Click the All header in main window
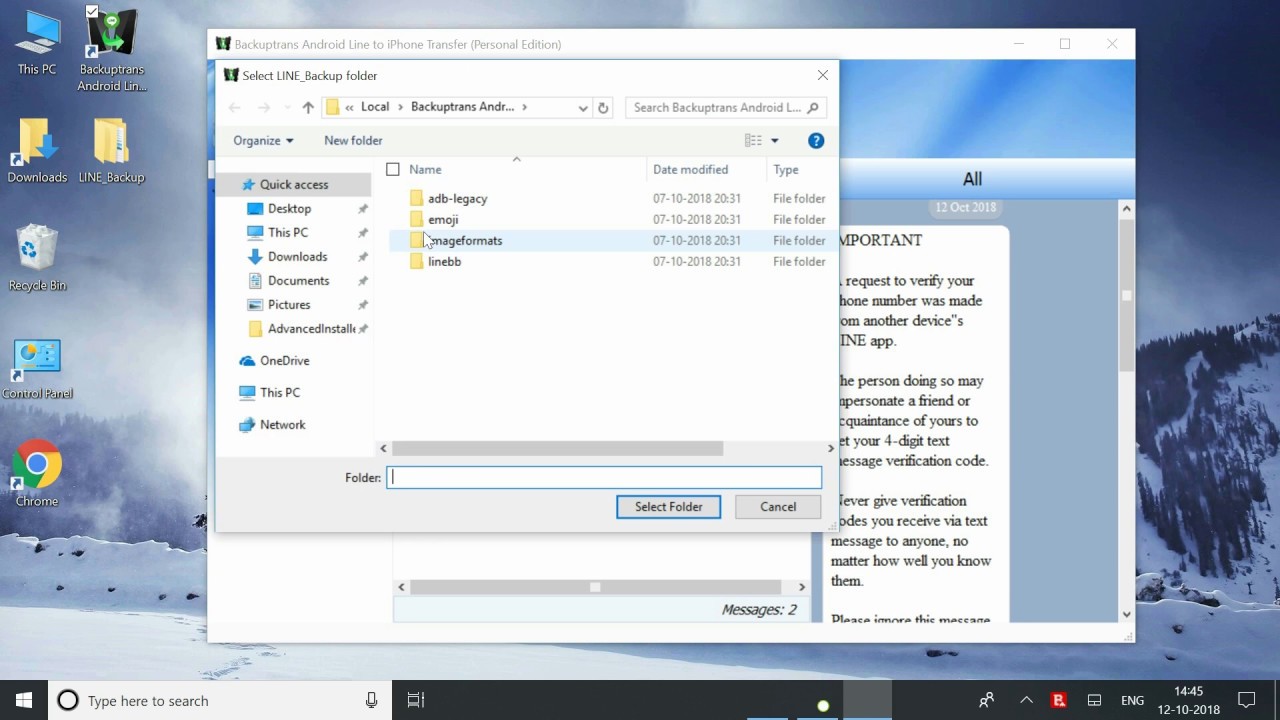1280x720 pixels. [x=972, y=179]
